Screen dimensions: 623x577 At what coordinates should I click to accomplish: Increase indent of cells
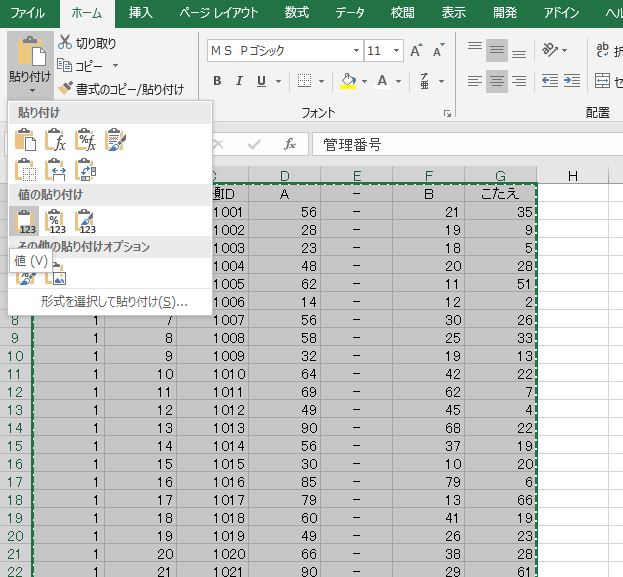[572, 81]
